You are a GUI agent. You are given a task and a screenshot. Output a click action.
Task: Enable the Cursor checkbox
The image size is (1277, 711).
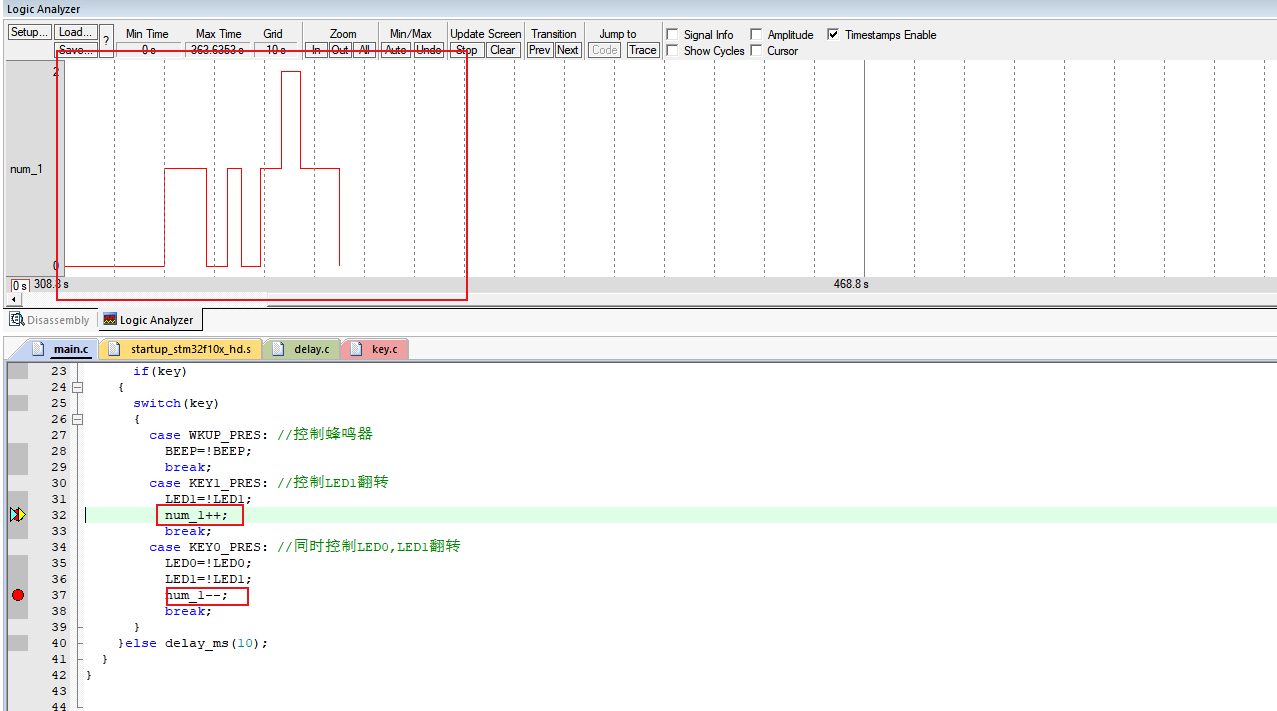(756, 51)
